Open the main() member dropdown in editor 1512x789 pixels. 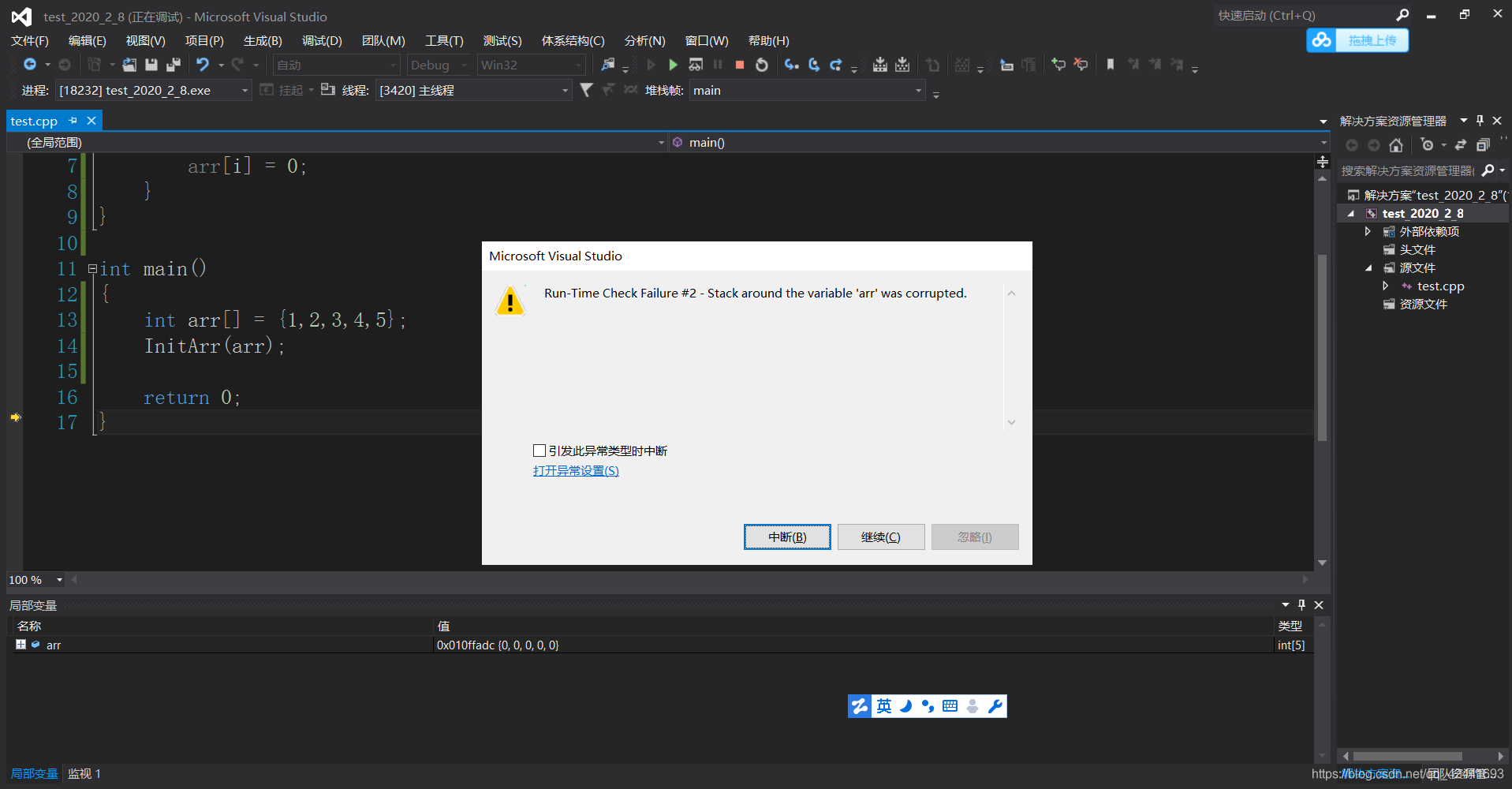point(999,142)
